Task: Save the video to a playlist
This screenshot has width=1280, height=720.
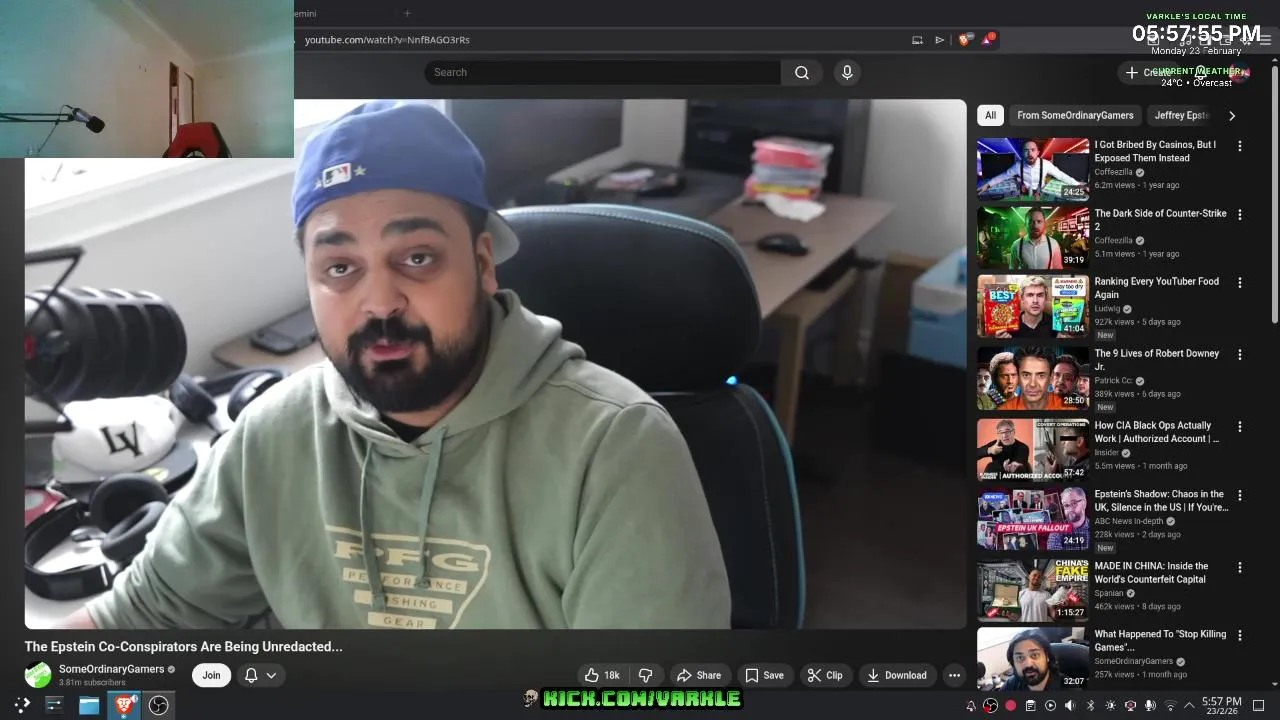Action: point(765,675)
